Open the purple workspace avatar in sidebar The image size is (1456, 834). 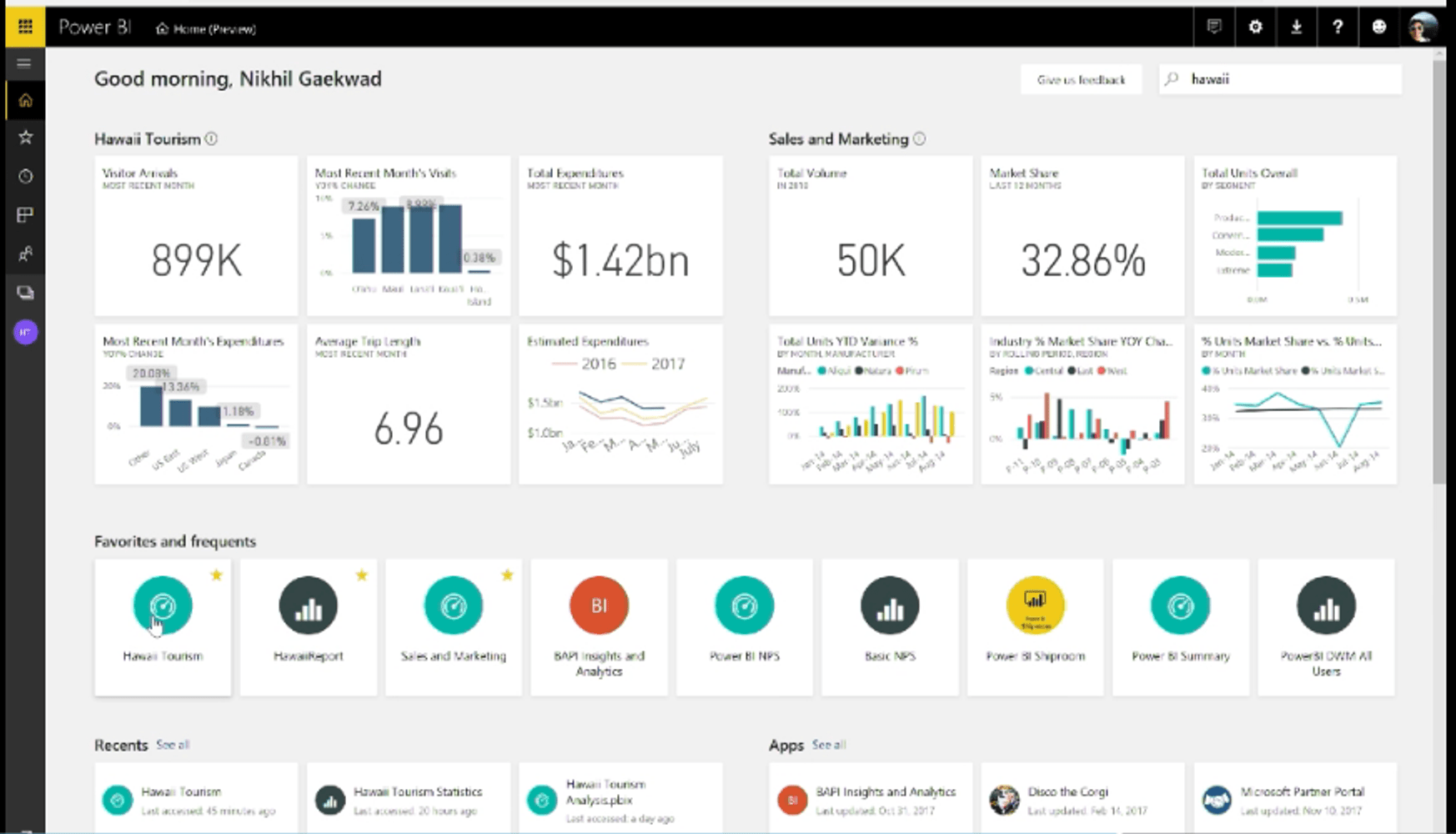(25, 332)
